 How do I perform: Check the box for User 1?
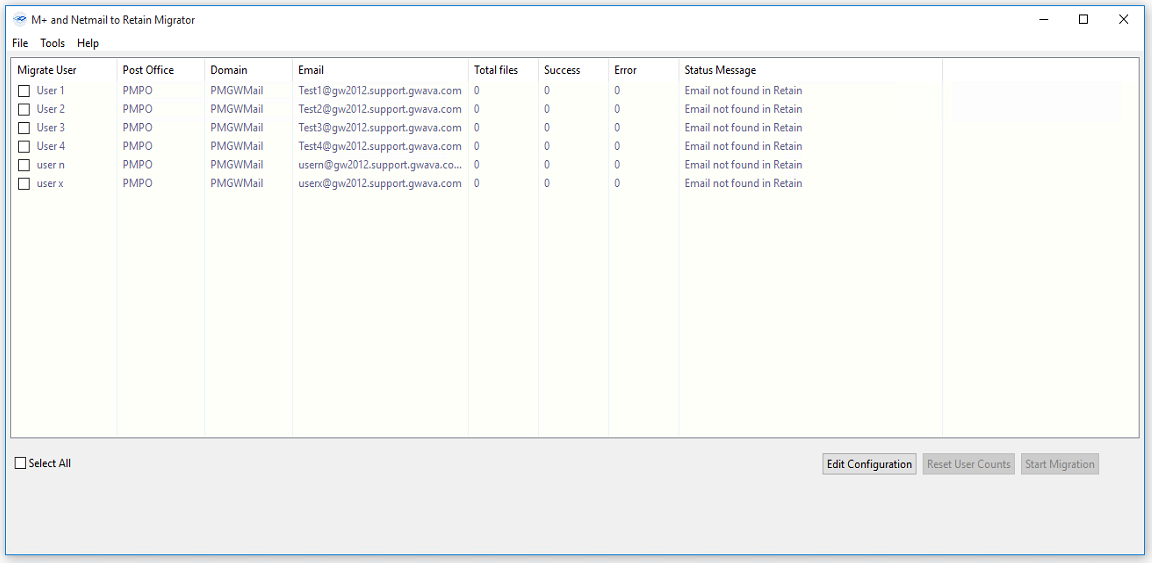pos(24,91)
